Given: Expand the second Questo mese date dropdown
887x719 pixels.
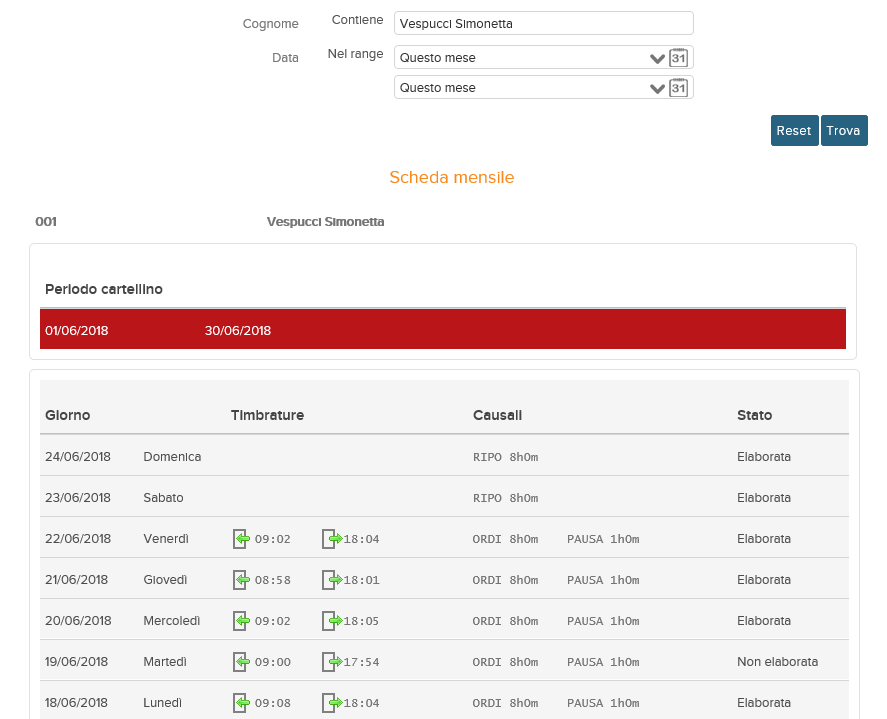Looking at the screenshot, I should tap(657, 88).
